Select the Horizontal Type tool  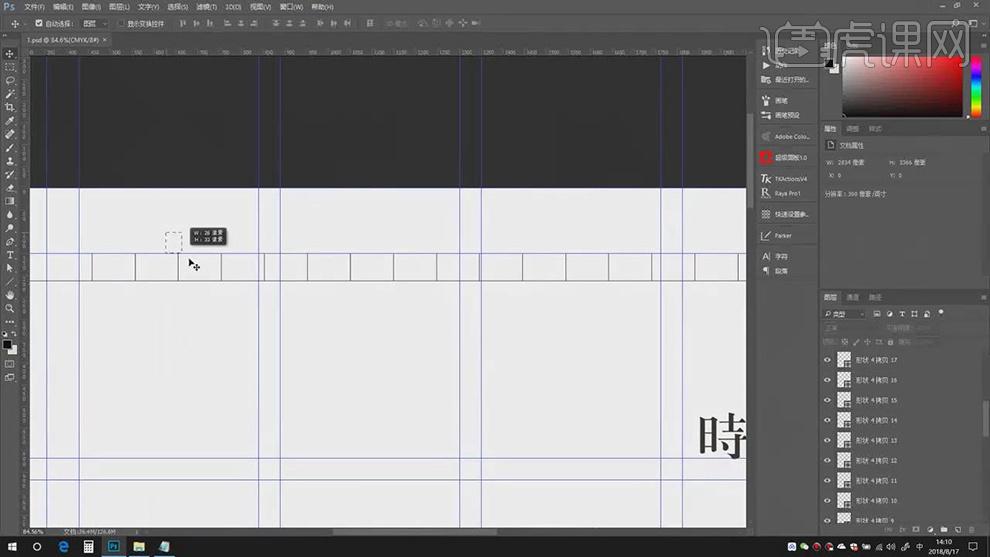point(9,255)
